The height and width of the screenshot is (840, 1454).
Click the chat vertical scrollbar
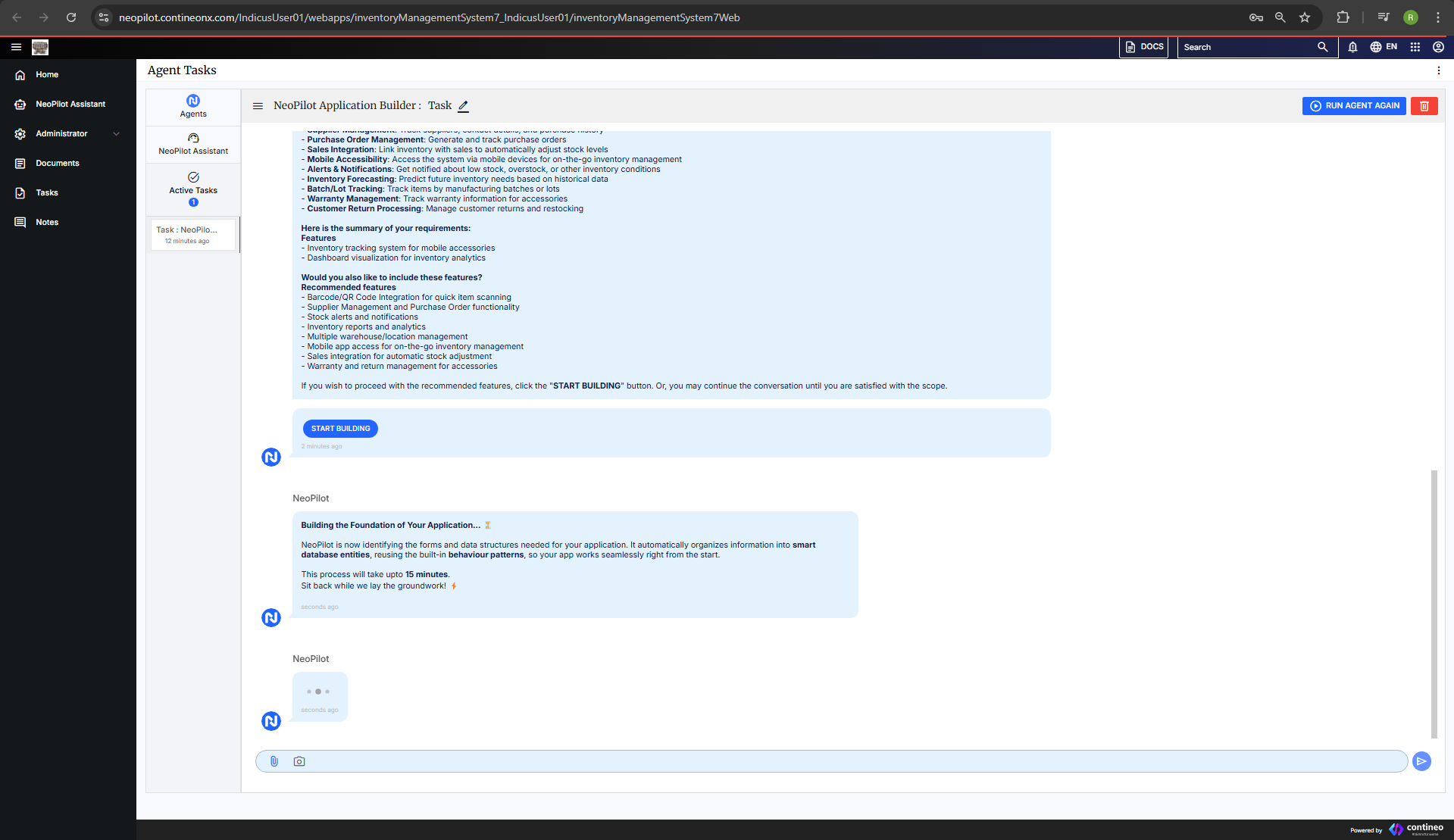click(1434, 604)
